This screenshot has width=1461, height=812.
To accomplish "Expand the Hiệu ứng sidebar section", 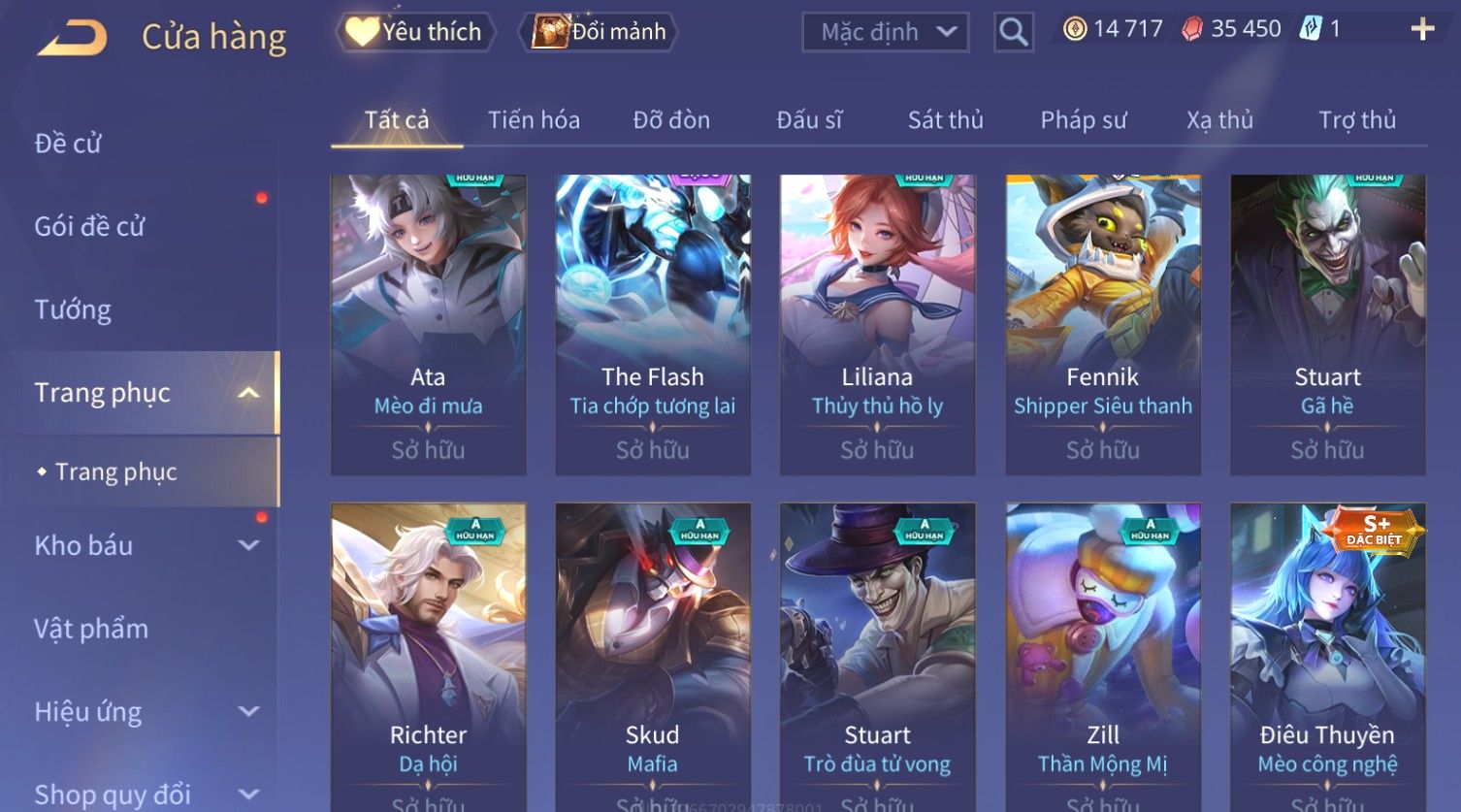I will [248, 711].
